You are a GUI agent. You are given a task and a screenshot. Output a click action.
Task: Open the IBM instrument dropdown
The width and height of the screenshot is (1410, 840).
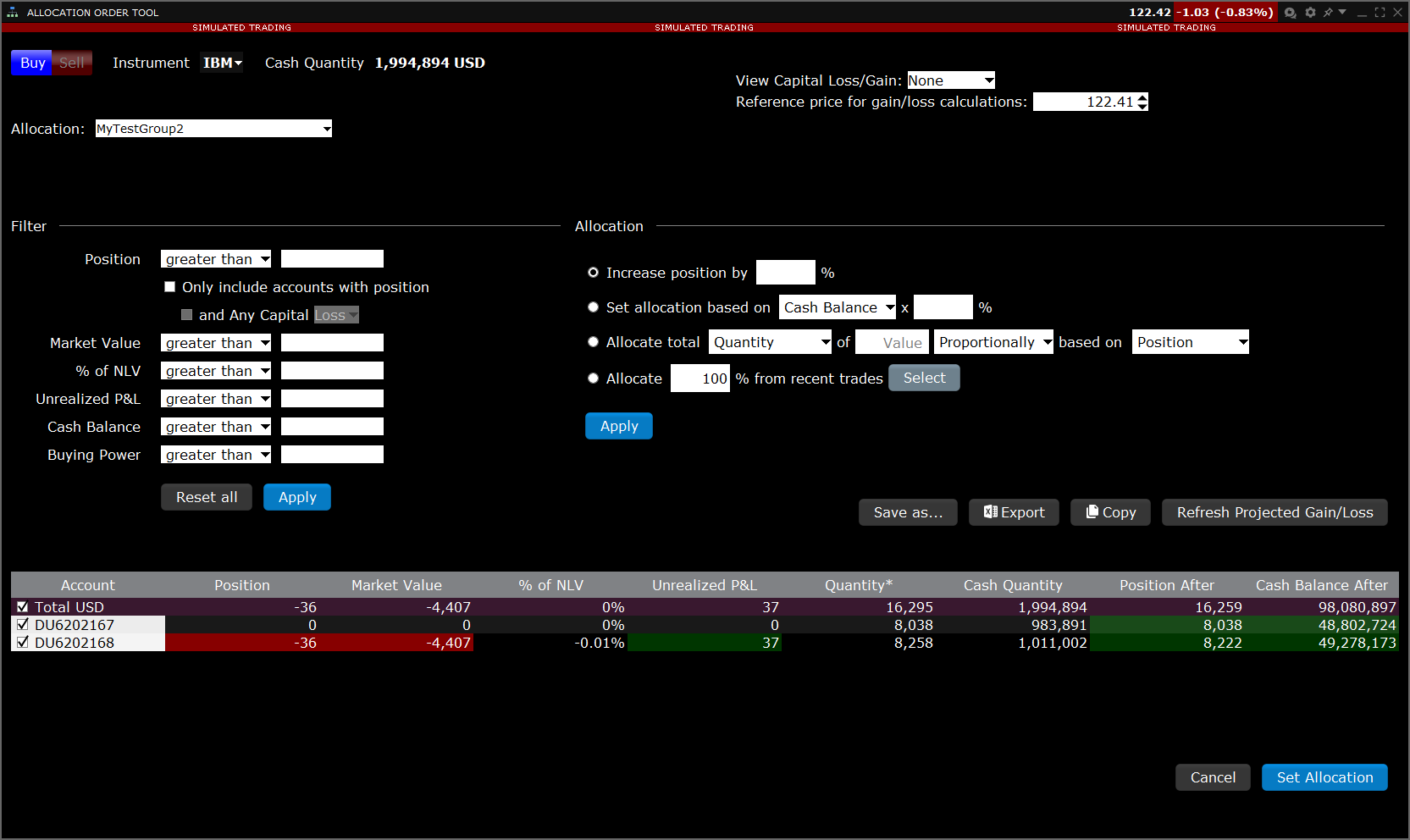pyautogui.click(x=222, y=63)
